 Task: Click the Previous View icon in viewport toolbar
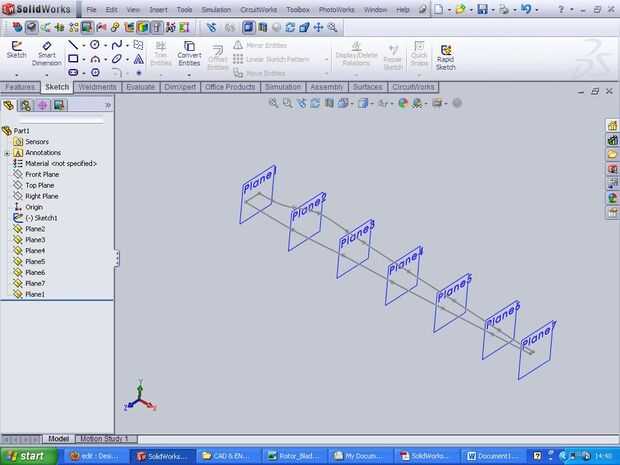pyautogui.click(x=302, y=103)
